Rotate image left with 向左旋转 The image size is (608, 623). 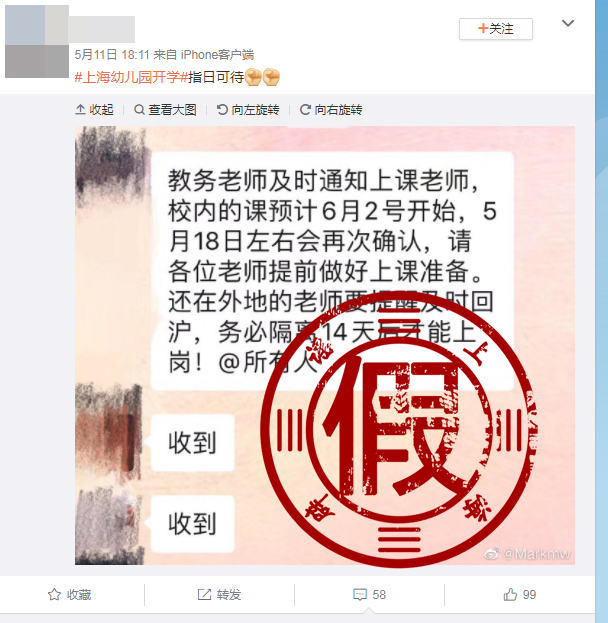248,110
